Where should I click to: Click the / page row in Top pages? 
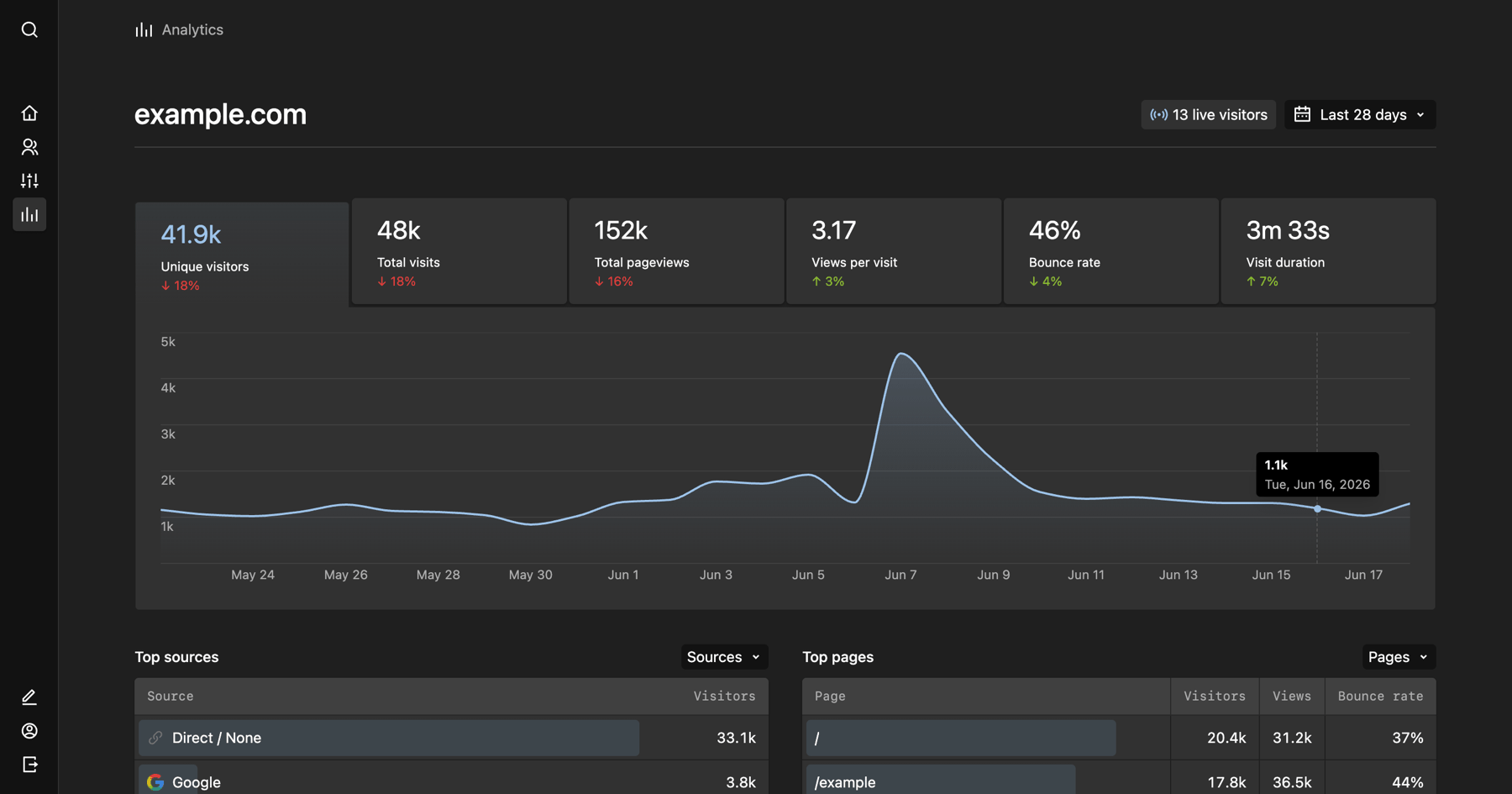(1119, 738)
